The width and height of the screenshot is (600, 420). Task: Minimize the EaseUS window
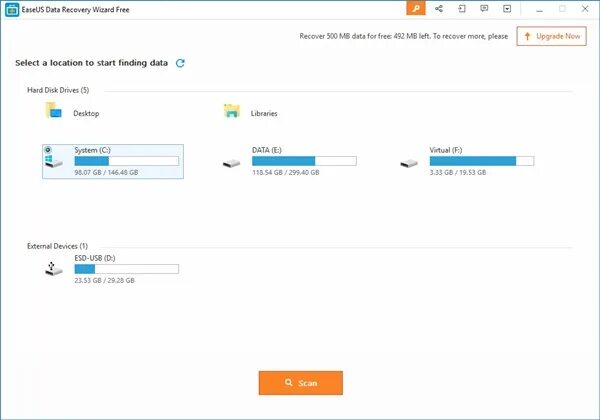tap(540, 9)
